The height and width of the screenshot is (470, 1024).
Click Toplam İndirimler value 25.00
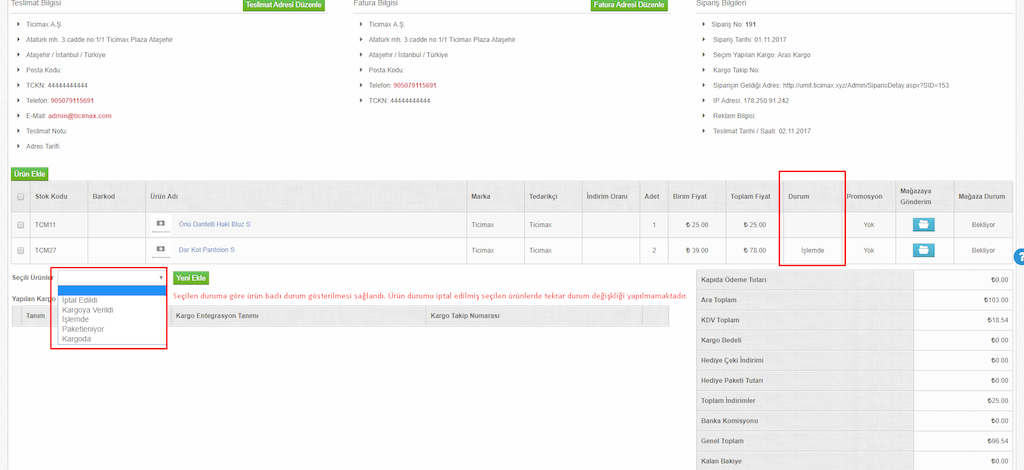pyautogui.click(x=996, y=401)
